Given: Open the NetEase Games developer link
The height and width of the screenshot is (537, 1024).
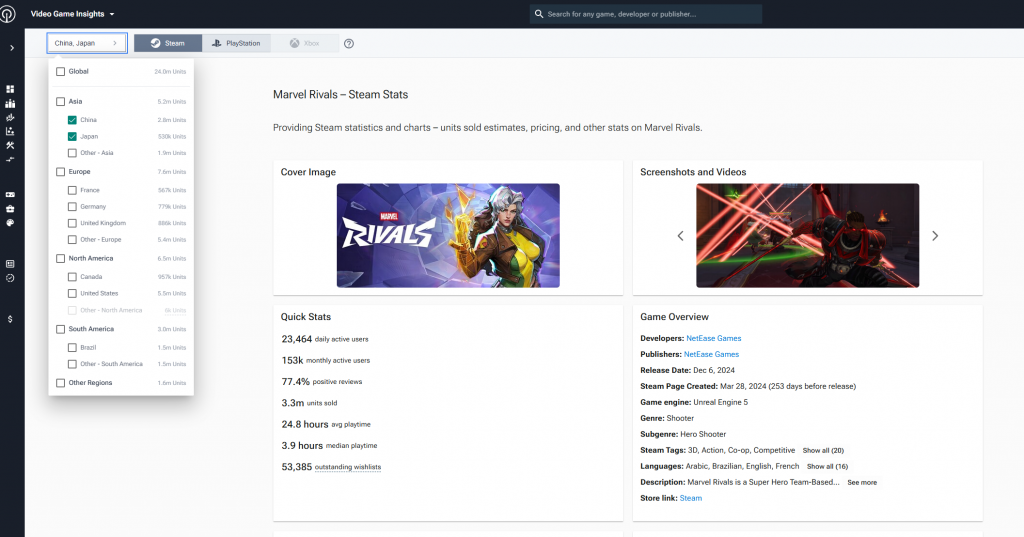Looking at the screenshot, I should [713, 338].
